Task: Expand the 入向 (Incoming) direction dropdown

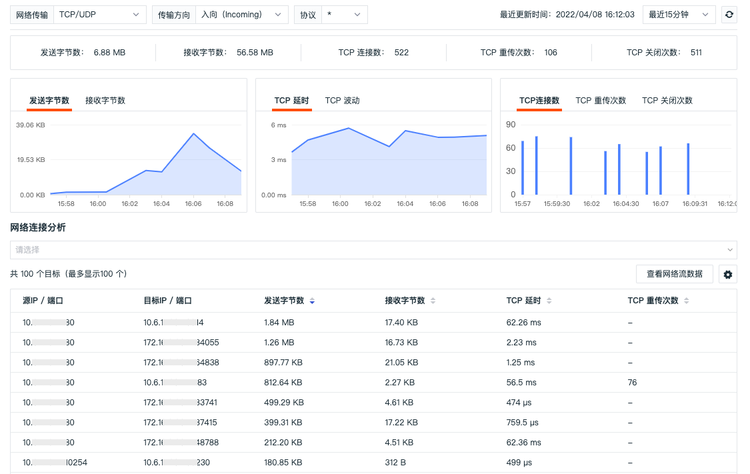Action: click(241, 15)
